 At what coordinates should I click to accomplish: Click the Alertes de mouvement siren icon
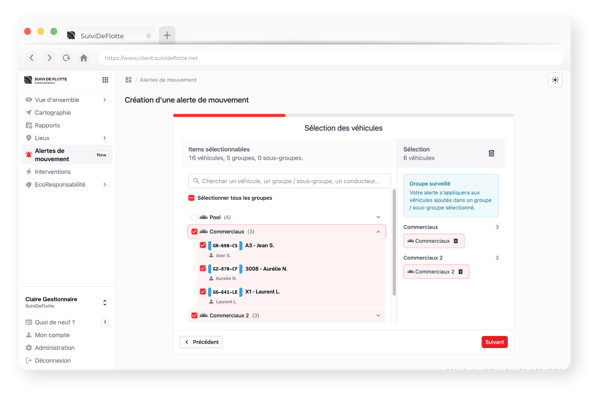pos(28,155)
